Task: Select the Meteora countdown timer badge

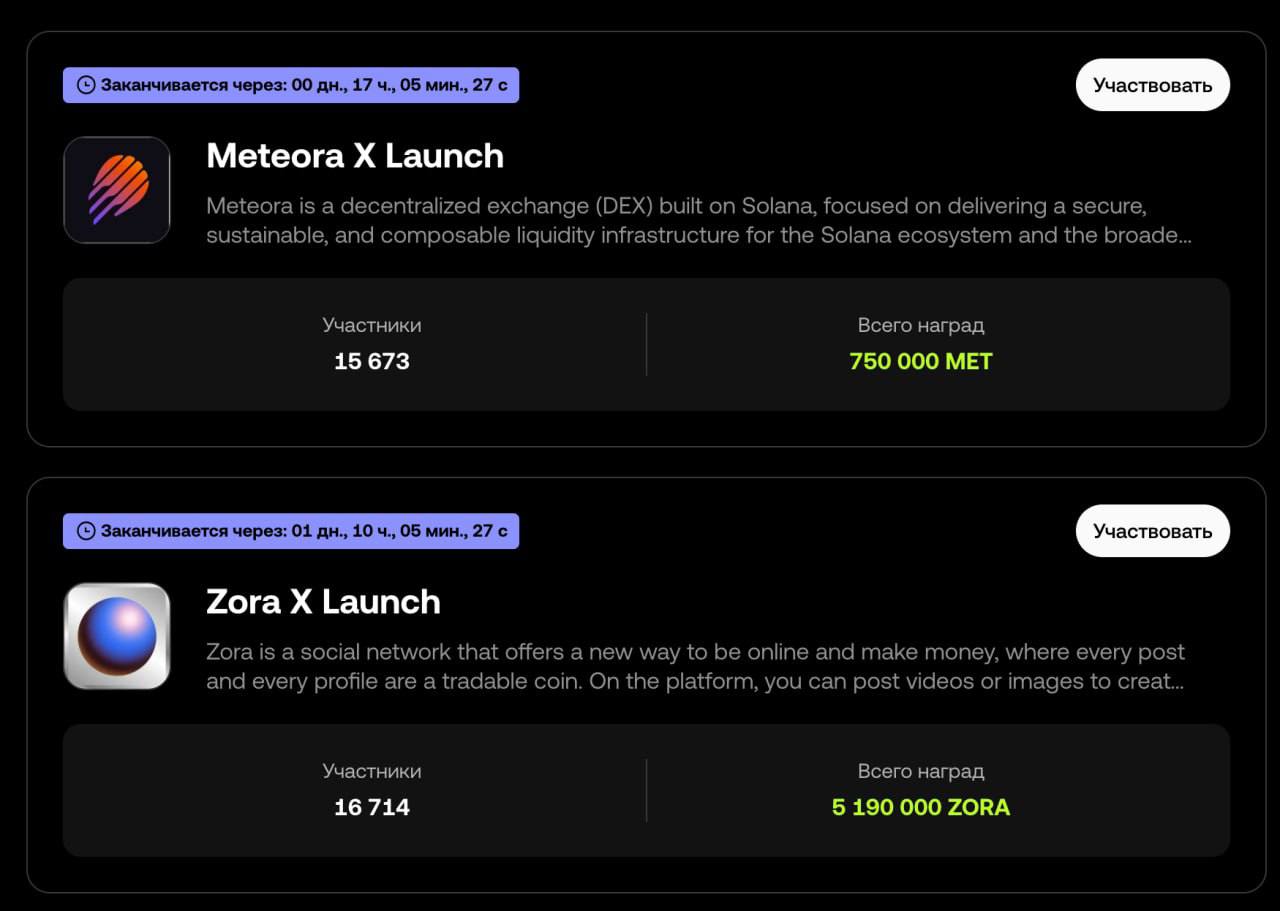Action: pyautogui.click(x=291, y=85)
